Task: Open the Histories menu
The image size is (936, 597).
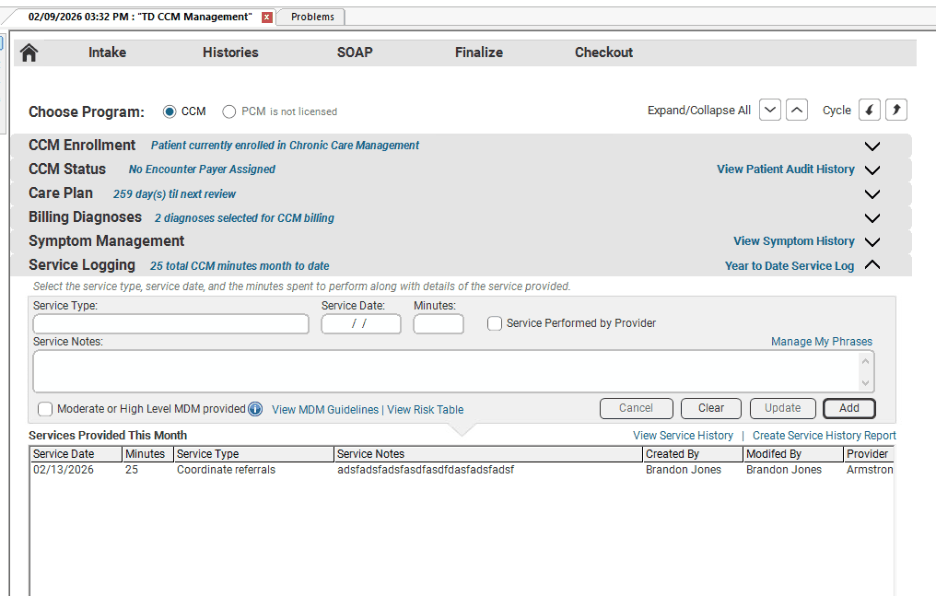Action: (x=230, y=53)
